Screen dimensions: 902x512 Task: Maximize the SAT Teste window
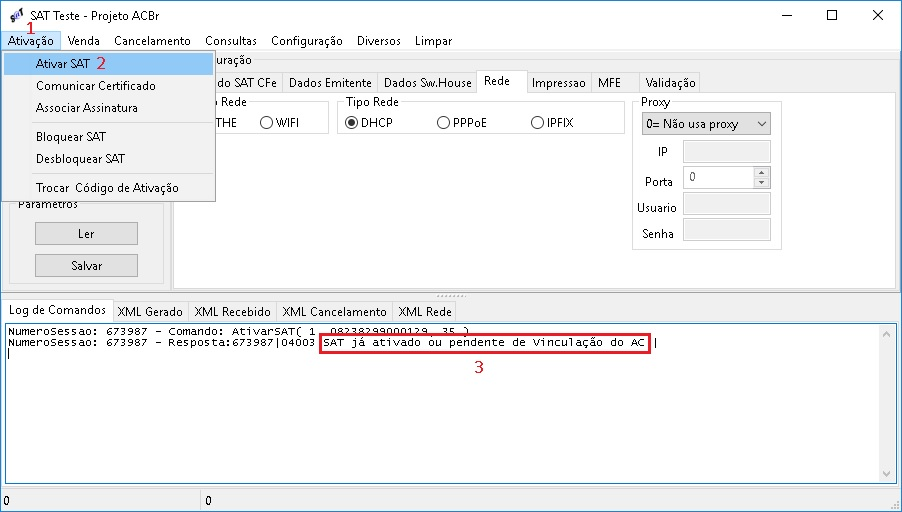tap(832, 16)
